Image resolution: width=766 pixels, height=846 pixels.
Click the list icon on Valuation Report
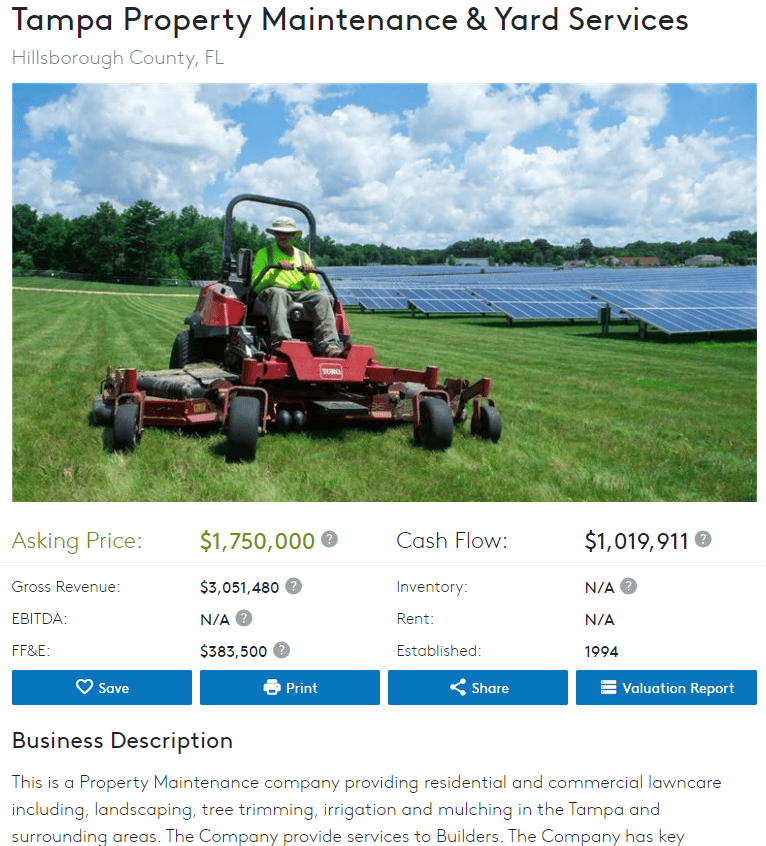[608, 687]
